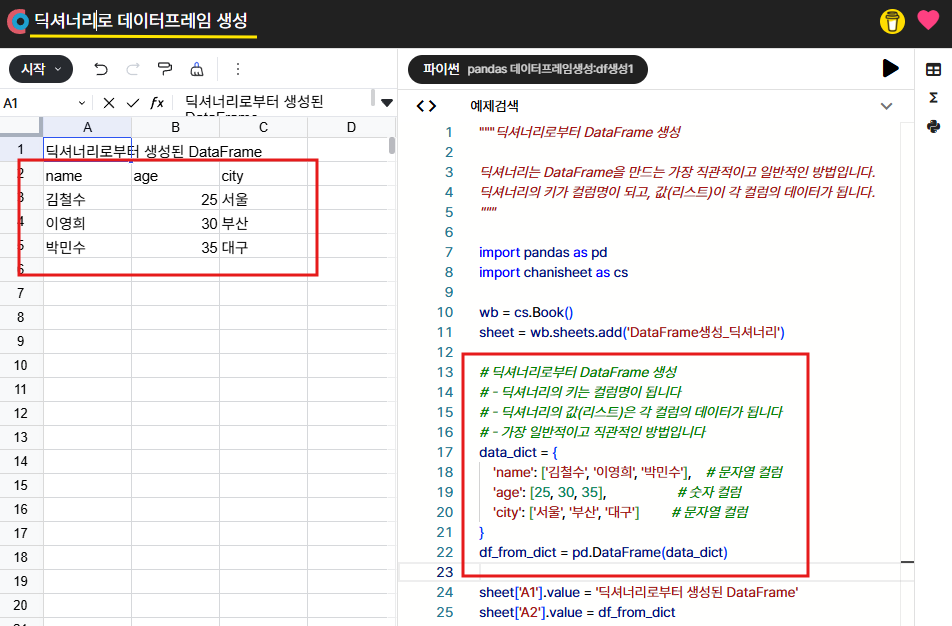Image resolution: width=952 pixels, height=626 pixels.
Task: Expand the A1 name box dropdown
Action: click(81, 103)
